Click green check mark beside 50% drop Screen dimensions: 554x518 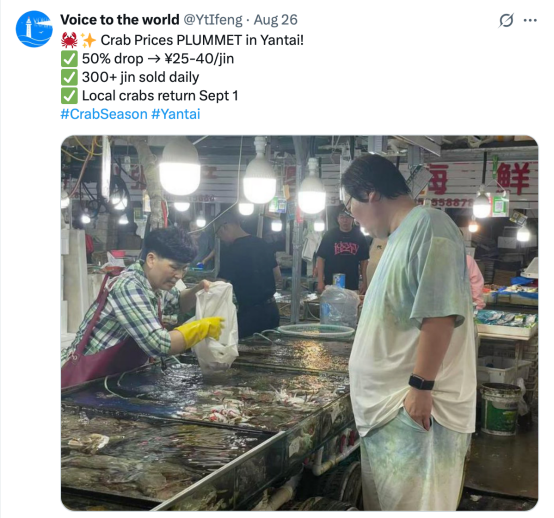pos(69,59)
